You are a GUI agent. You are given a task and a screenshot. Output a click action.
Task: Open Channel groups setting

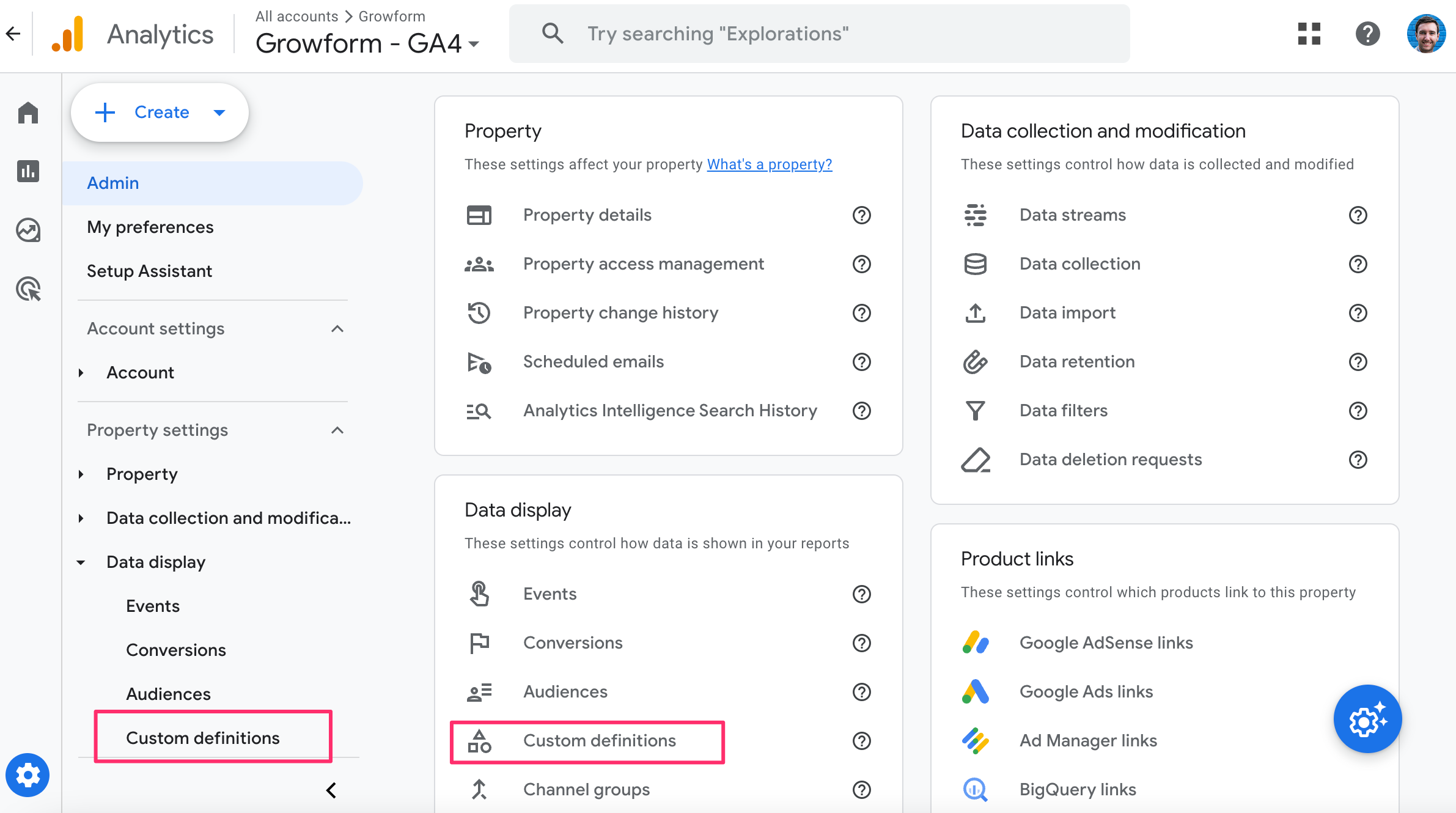[x=587, y=790]
